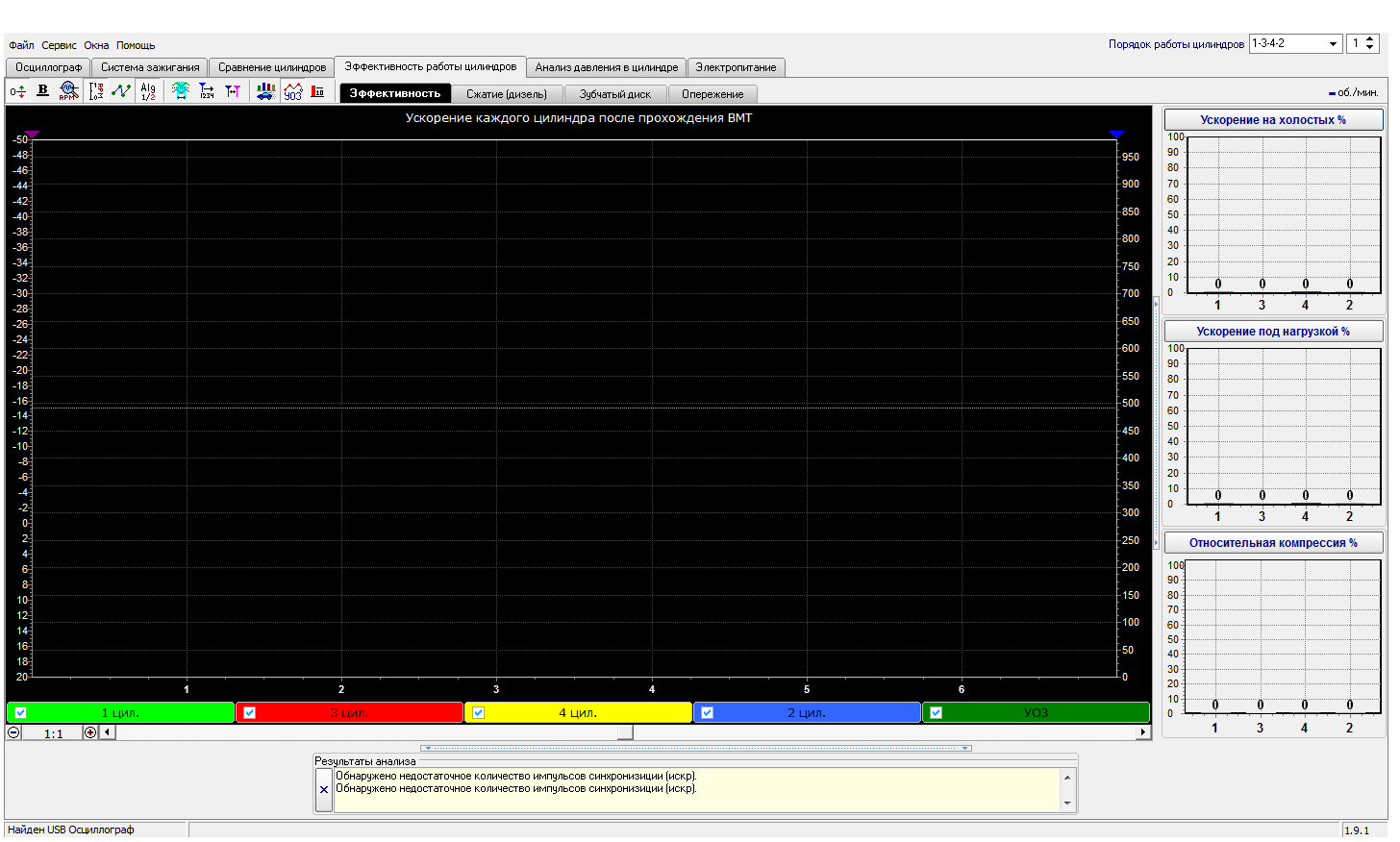Screen dimensions: 1400x842
Task: Click the purple triangle marker at graph top-left
Action: [x=32, y=135]
